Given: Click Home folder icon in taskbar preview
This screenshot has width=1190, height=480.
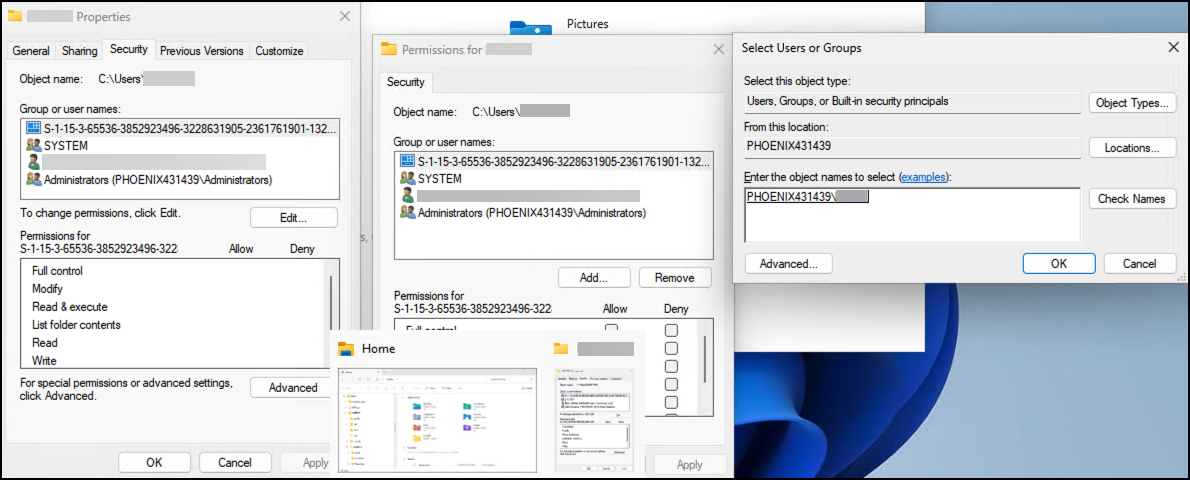Looking at the screenshot, I should 346,349.
